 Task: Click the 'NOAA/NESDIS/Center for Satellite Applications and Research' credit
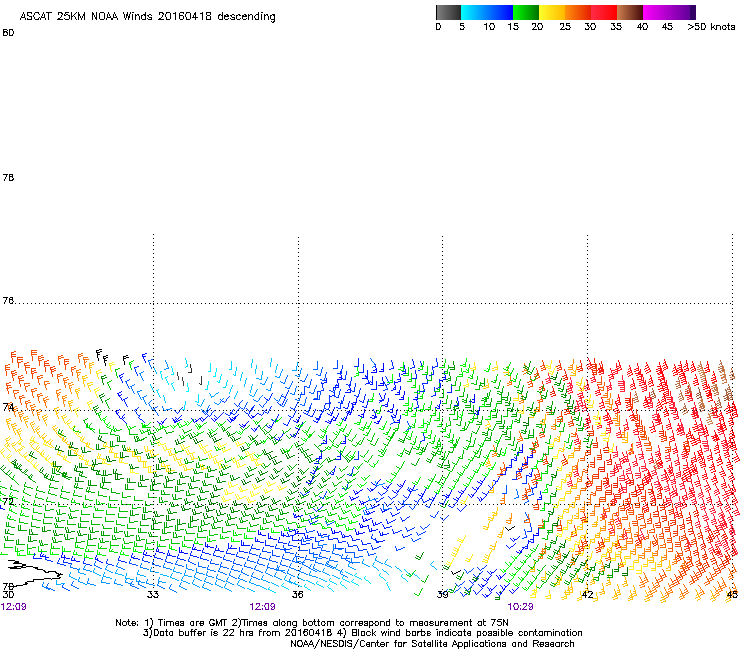coord(432,644)
